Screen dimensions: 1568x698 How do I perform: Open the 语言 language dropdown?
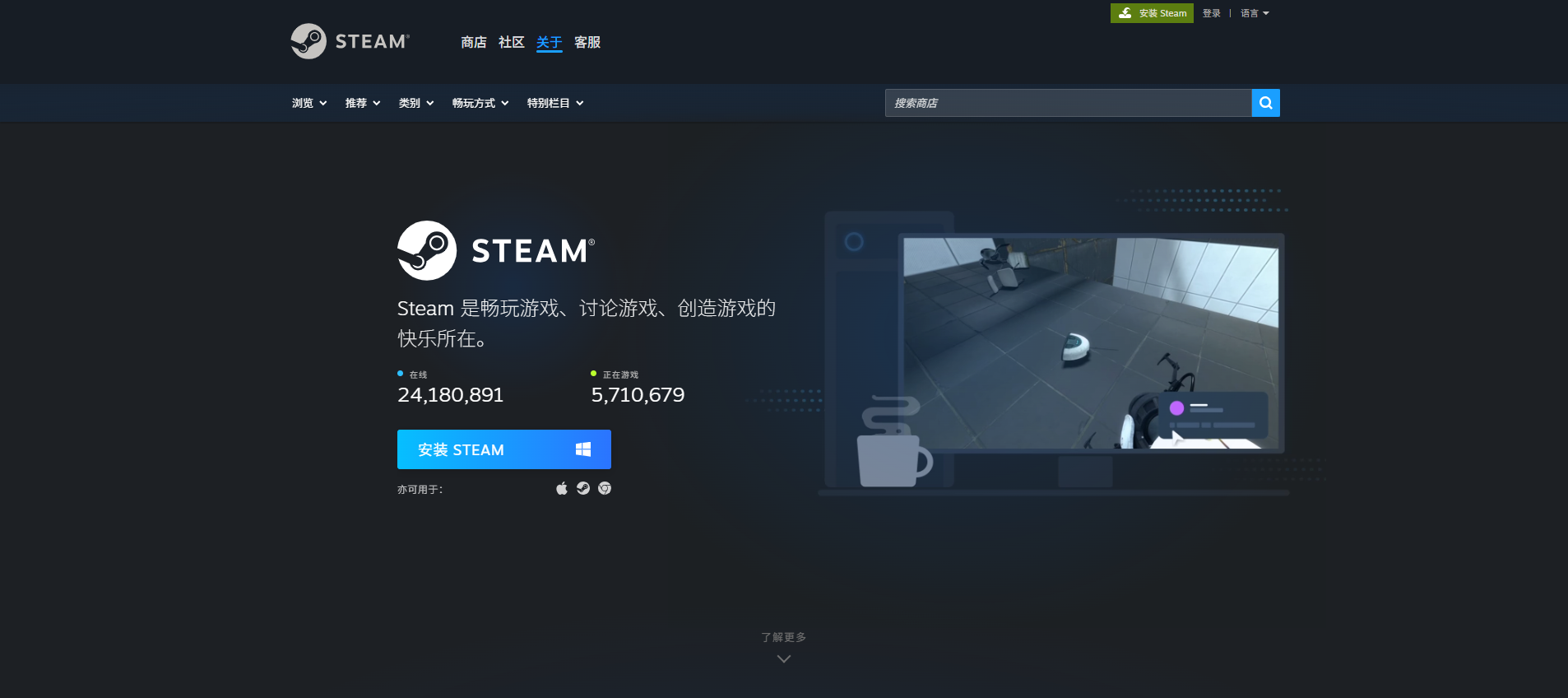tap(1255, 13)
